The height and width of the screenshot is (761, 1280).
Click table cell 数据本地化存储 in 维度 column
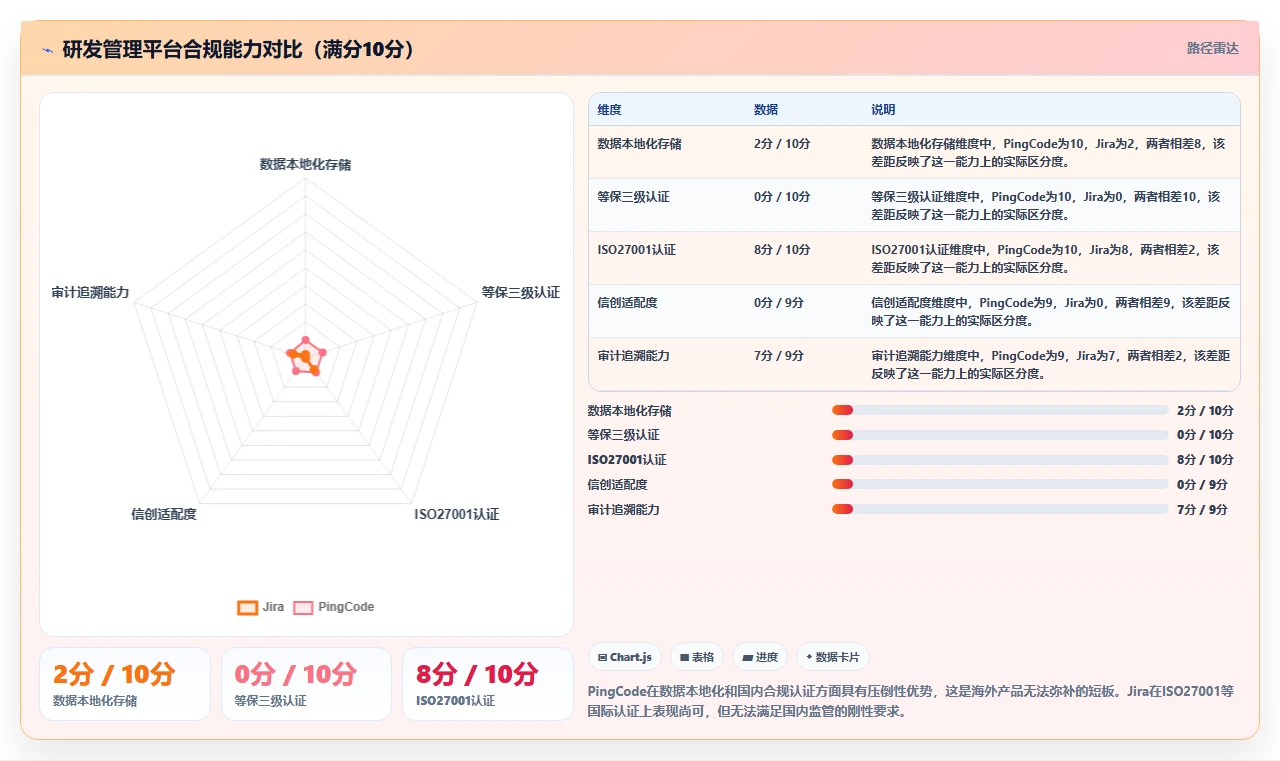click(x=640, y=143)
